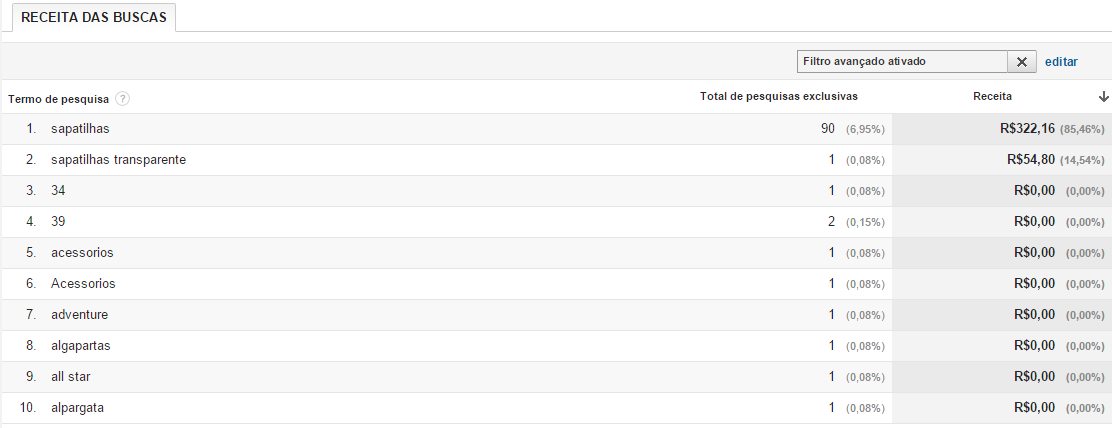Click the Termo de pesquisa header

tap(58, 98)
